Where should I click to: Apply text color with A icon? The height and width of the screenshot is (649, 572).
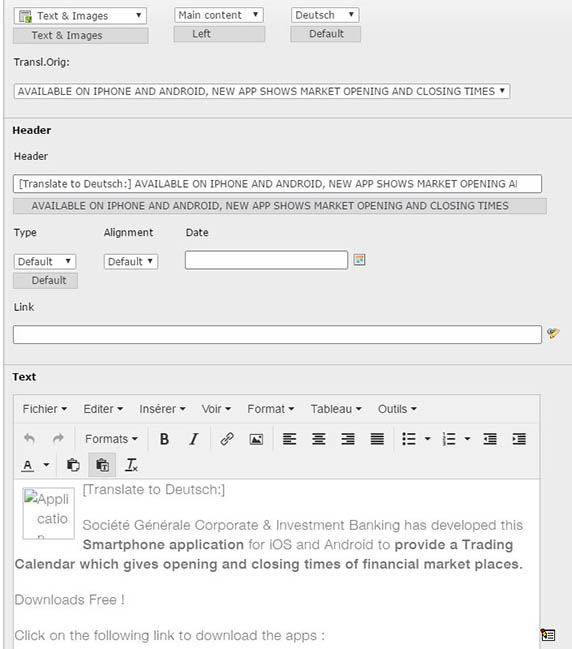[28, 465]
